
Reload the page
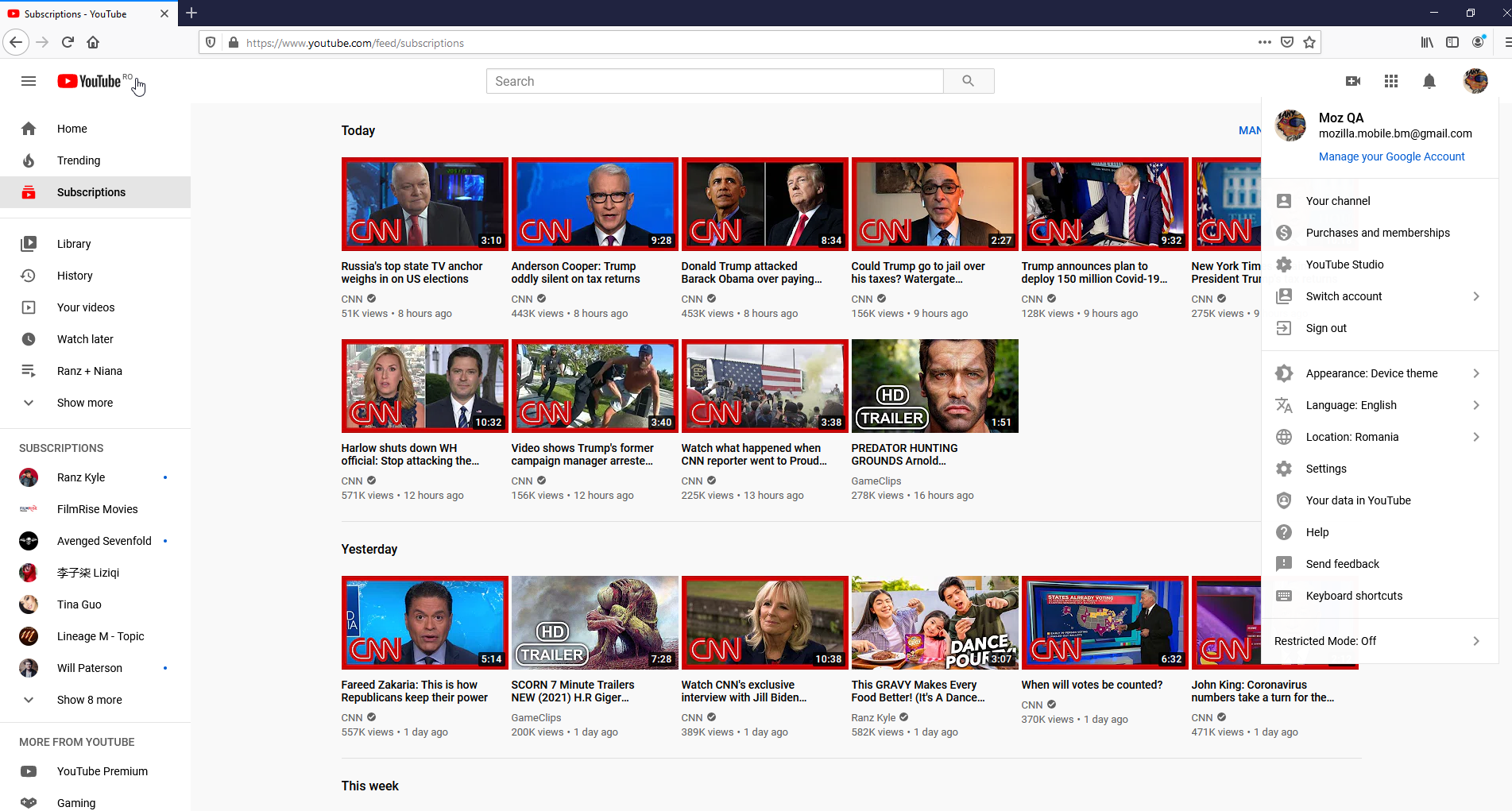(68, 43)
